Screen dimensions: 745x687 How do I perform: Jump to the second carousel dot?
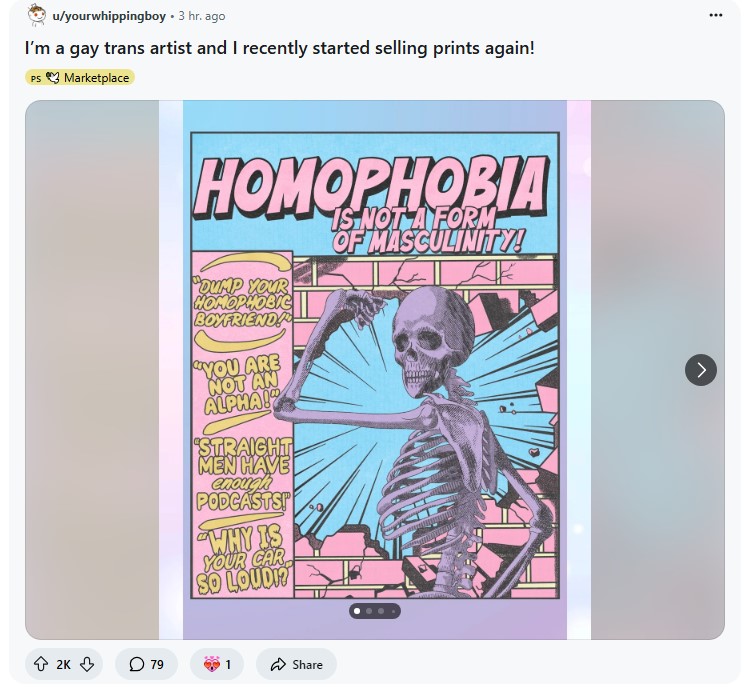click(369, 611)
